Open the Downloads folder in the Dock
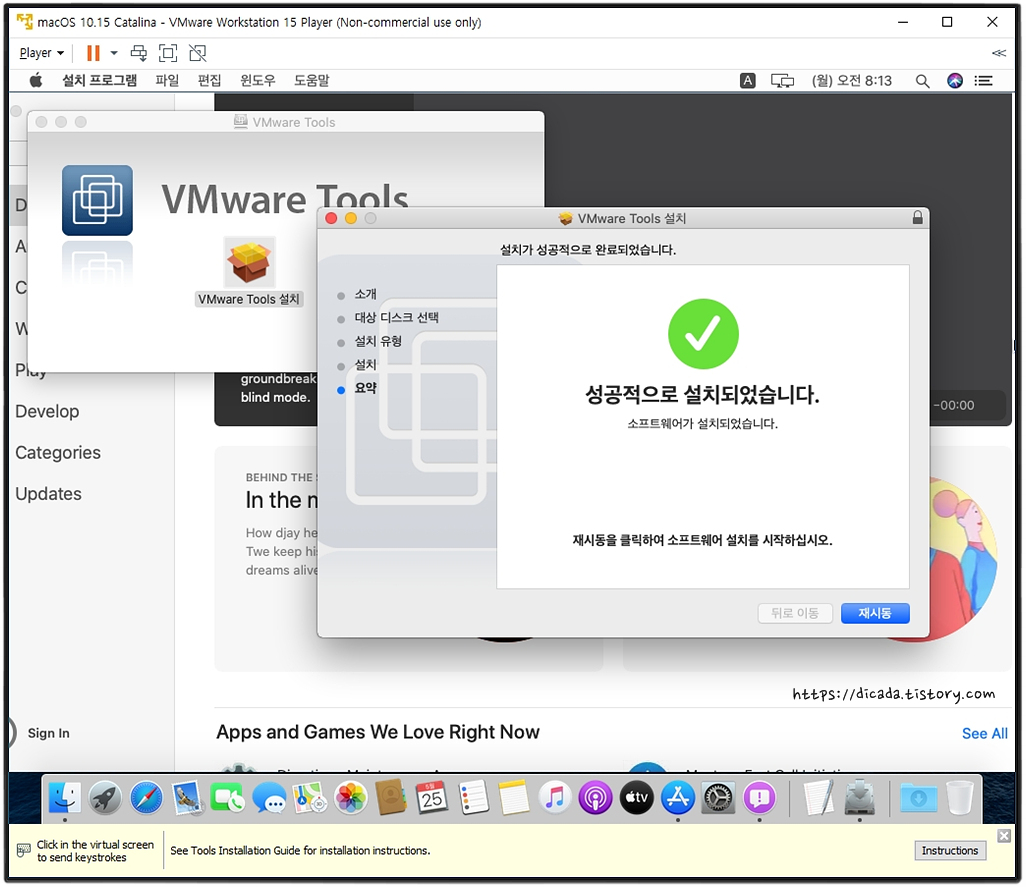1026x887 pixels. (919, 798)
